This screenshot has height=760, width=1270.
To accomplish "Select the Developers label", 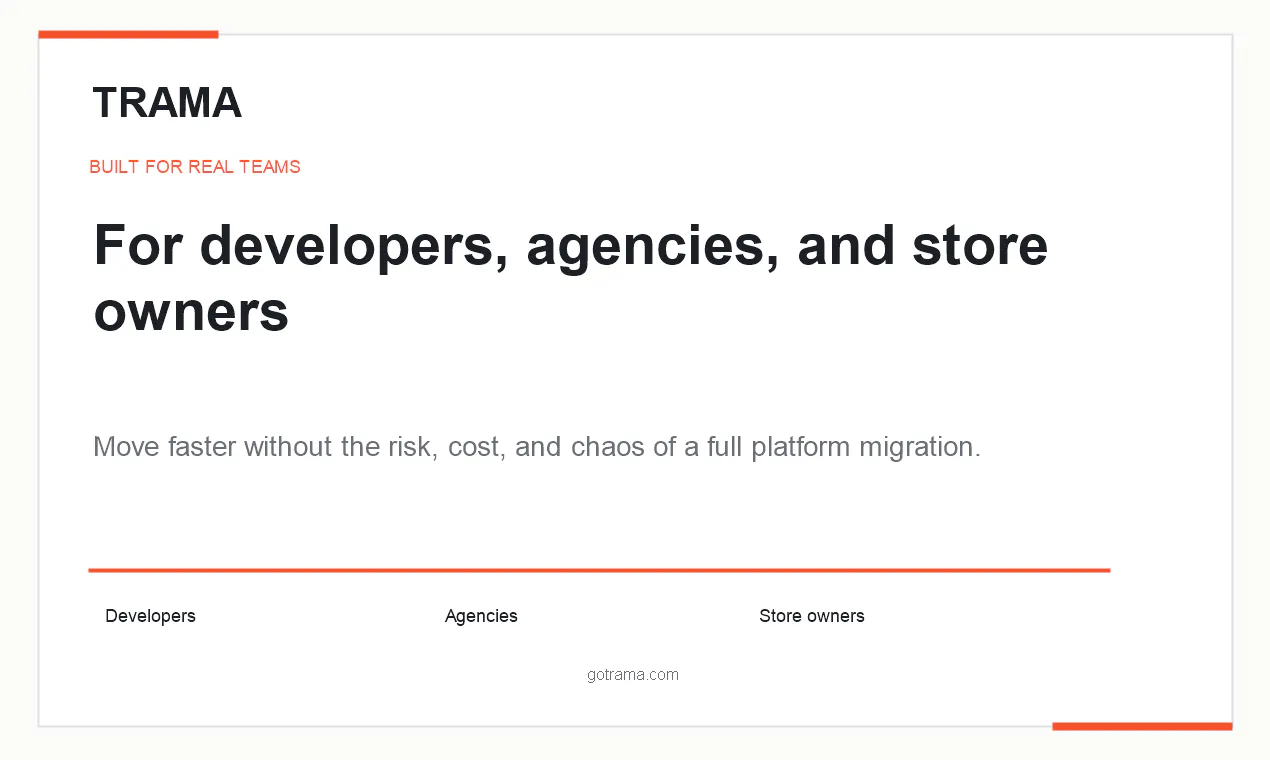I will coord(150,616).
